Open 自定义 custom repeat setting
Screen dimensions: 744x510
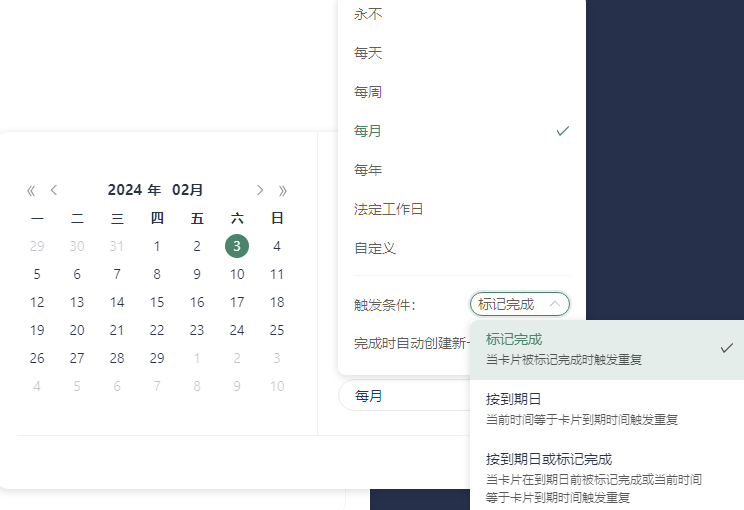click(375, 248)
